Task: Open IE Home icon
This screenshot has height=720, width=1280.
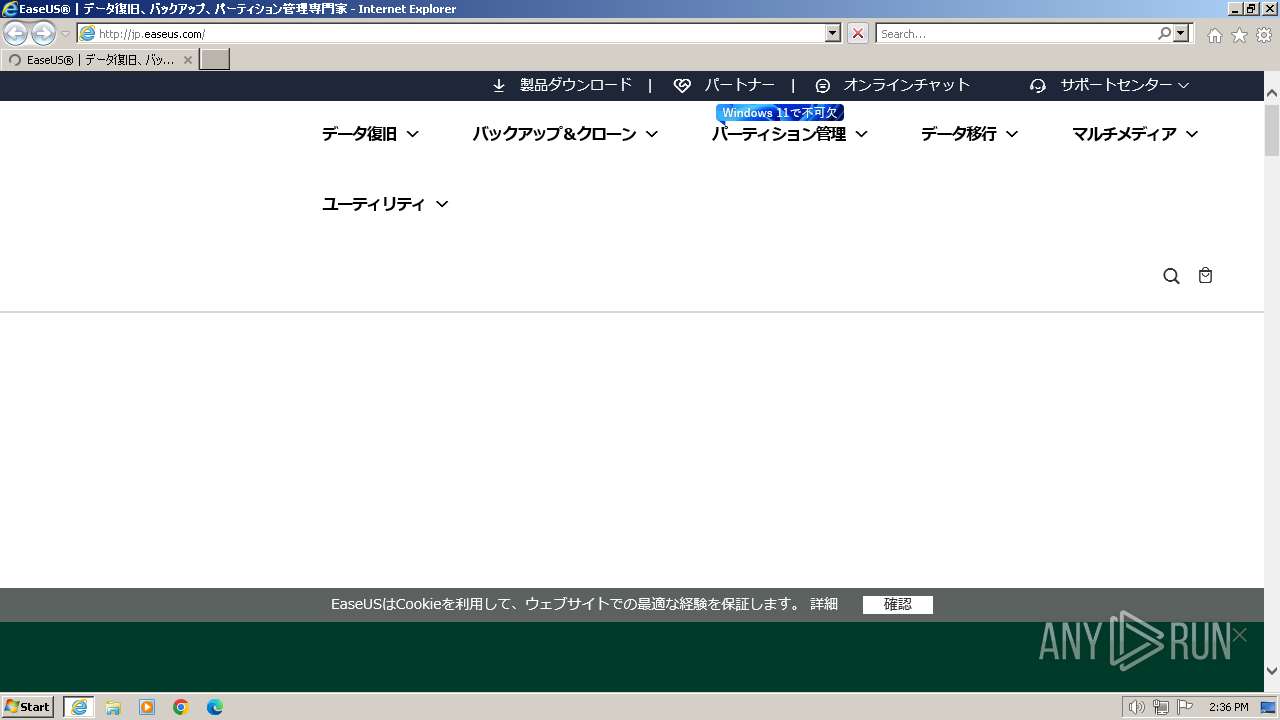Action: pos(1214,35)
